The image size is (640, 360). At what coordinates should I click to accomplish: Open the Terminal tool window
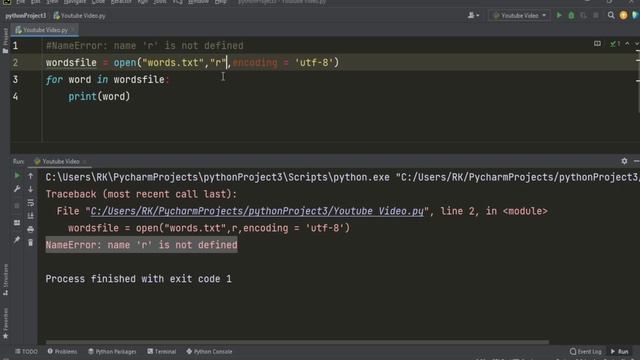point(162,351)
